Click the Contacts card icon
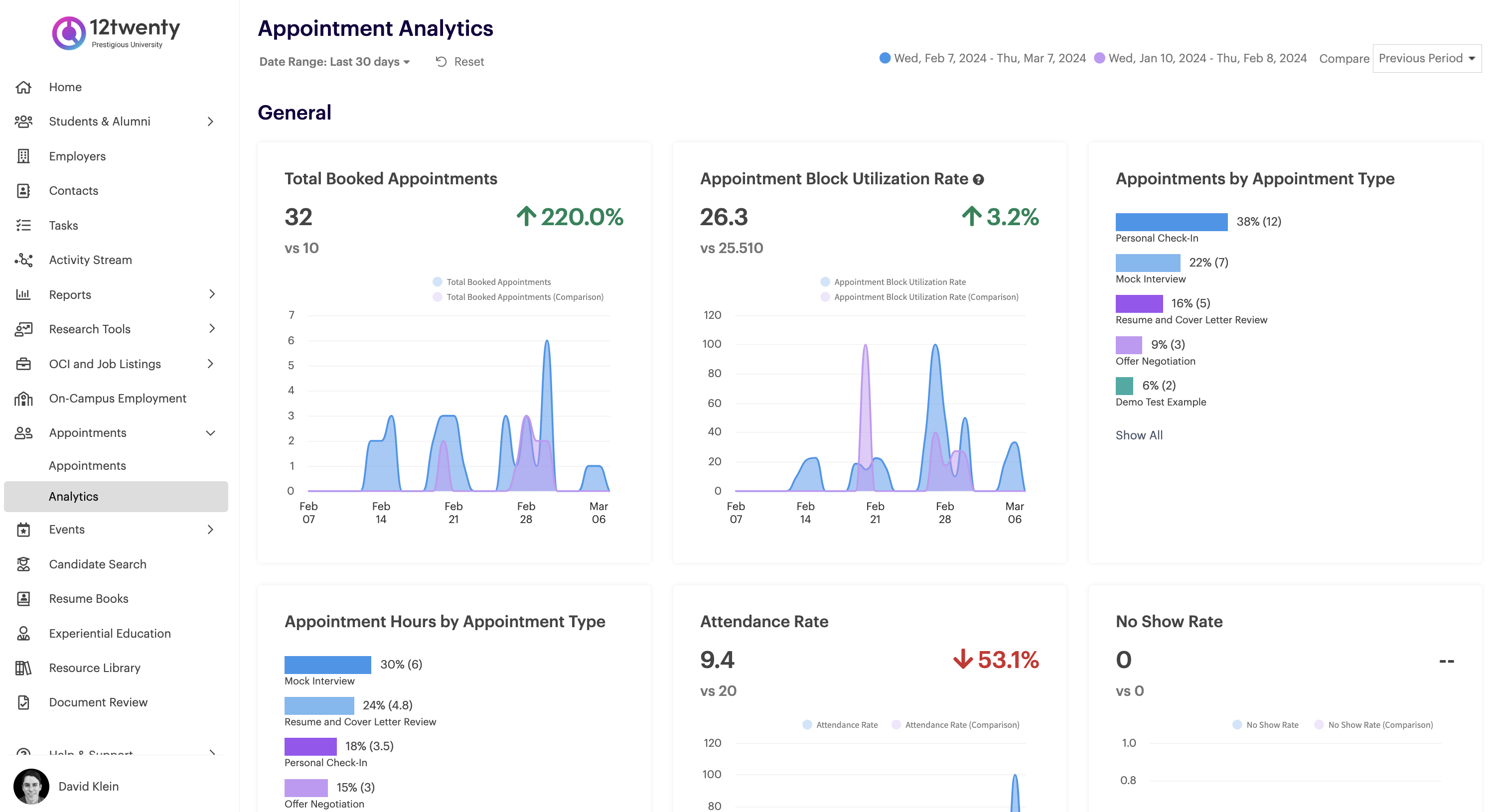Image resolution: width=1492 pixels, height=812 pixels. click(23, 191)
